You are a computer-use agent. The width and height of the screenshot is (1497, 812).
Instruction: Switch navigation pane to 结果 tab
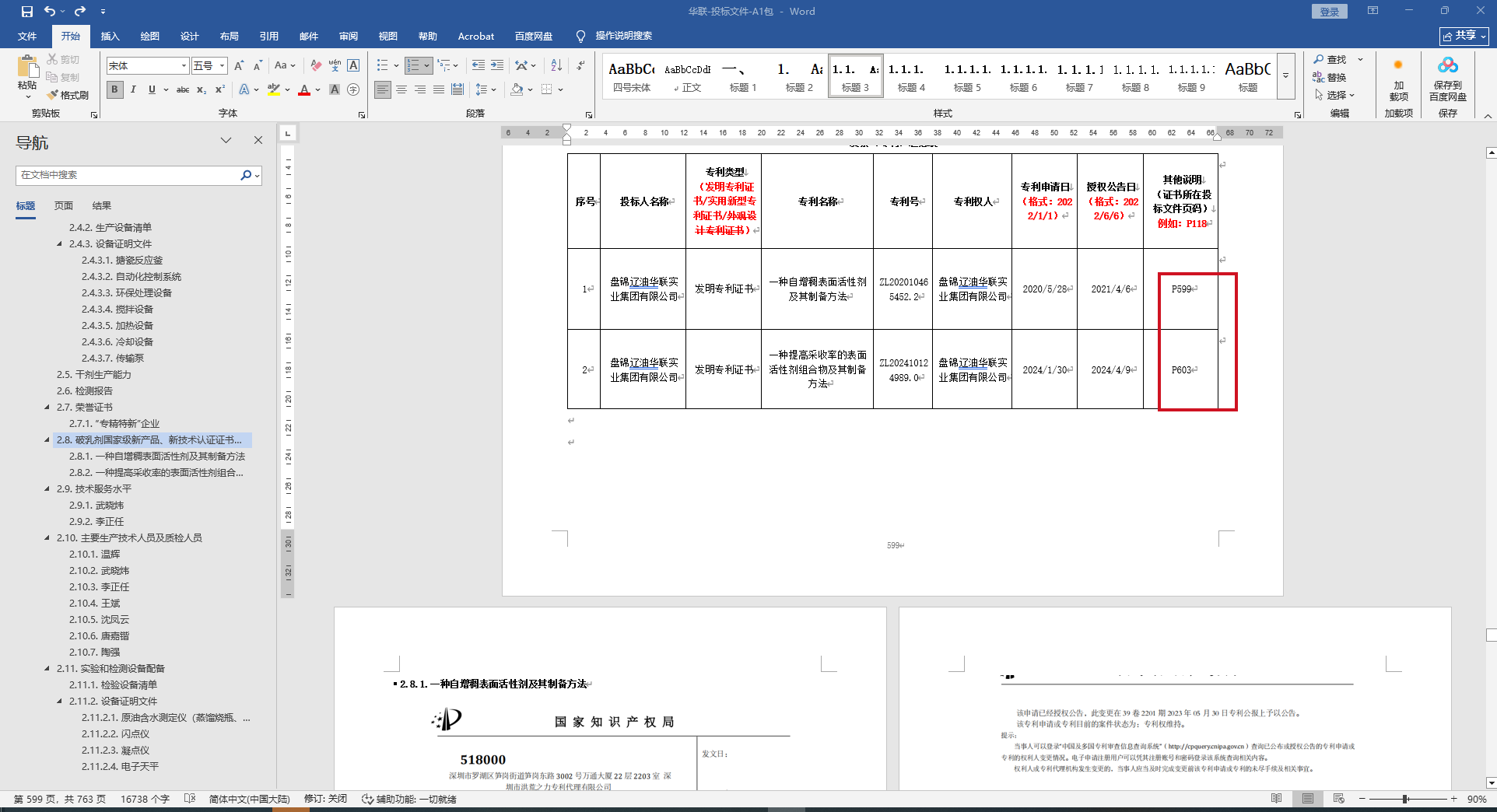[102, 206]
